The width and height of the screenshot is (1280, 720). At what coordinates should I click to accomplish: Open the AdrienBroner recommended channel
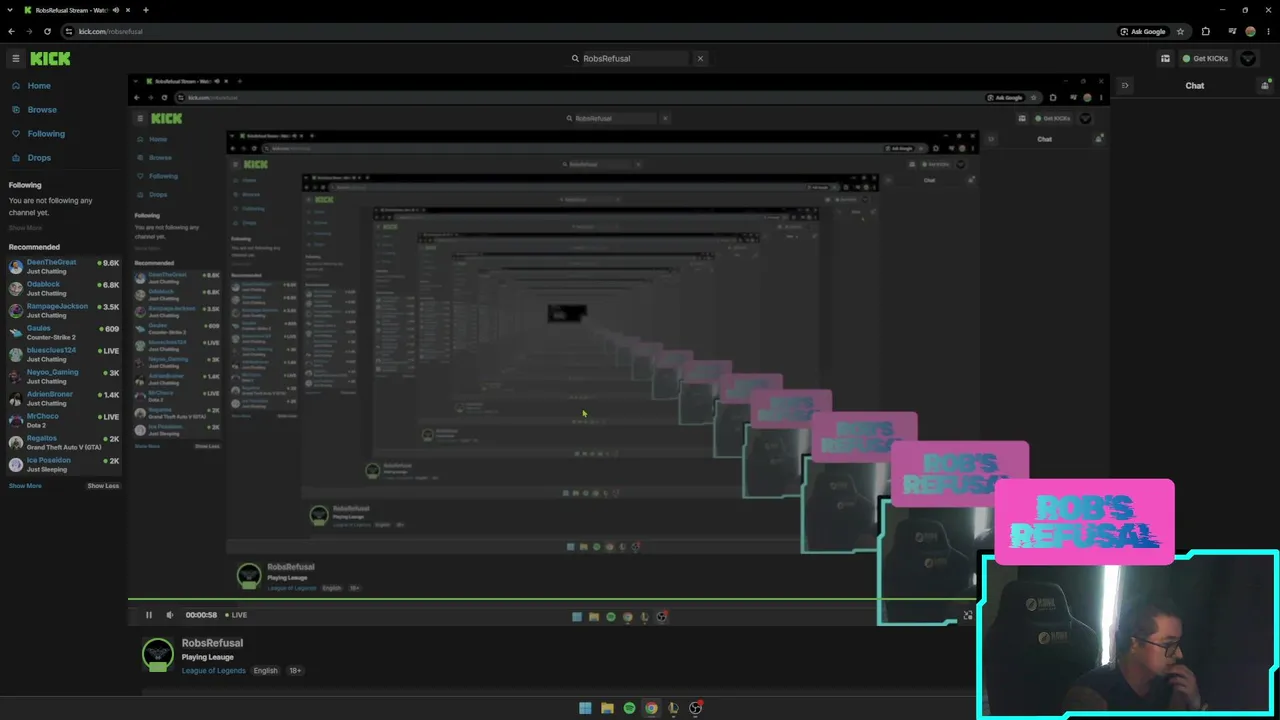pyautogui.click(x=64, y=398)
